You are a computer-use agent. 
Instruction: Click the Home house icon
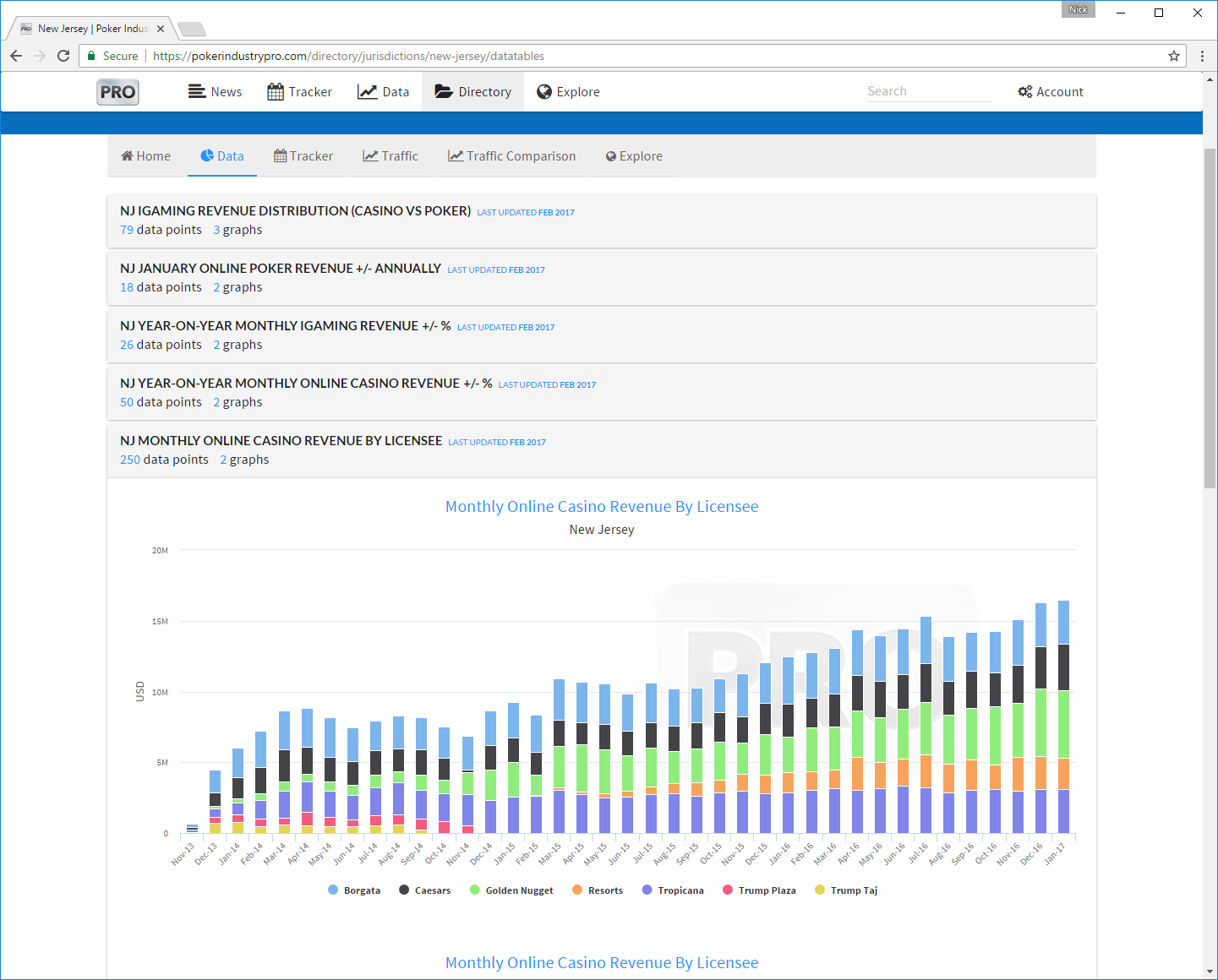[127, 156]
